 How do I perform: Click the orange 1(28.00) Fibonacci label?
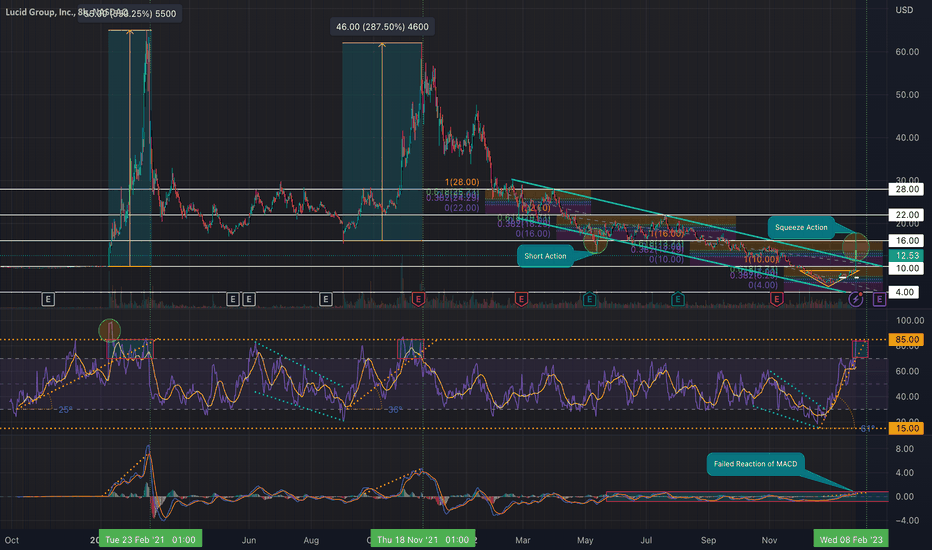(x=462, y=182)
